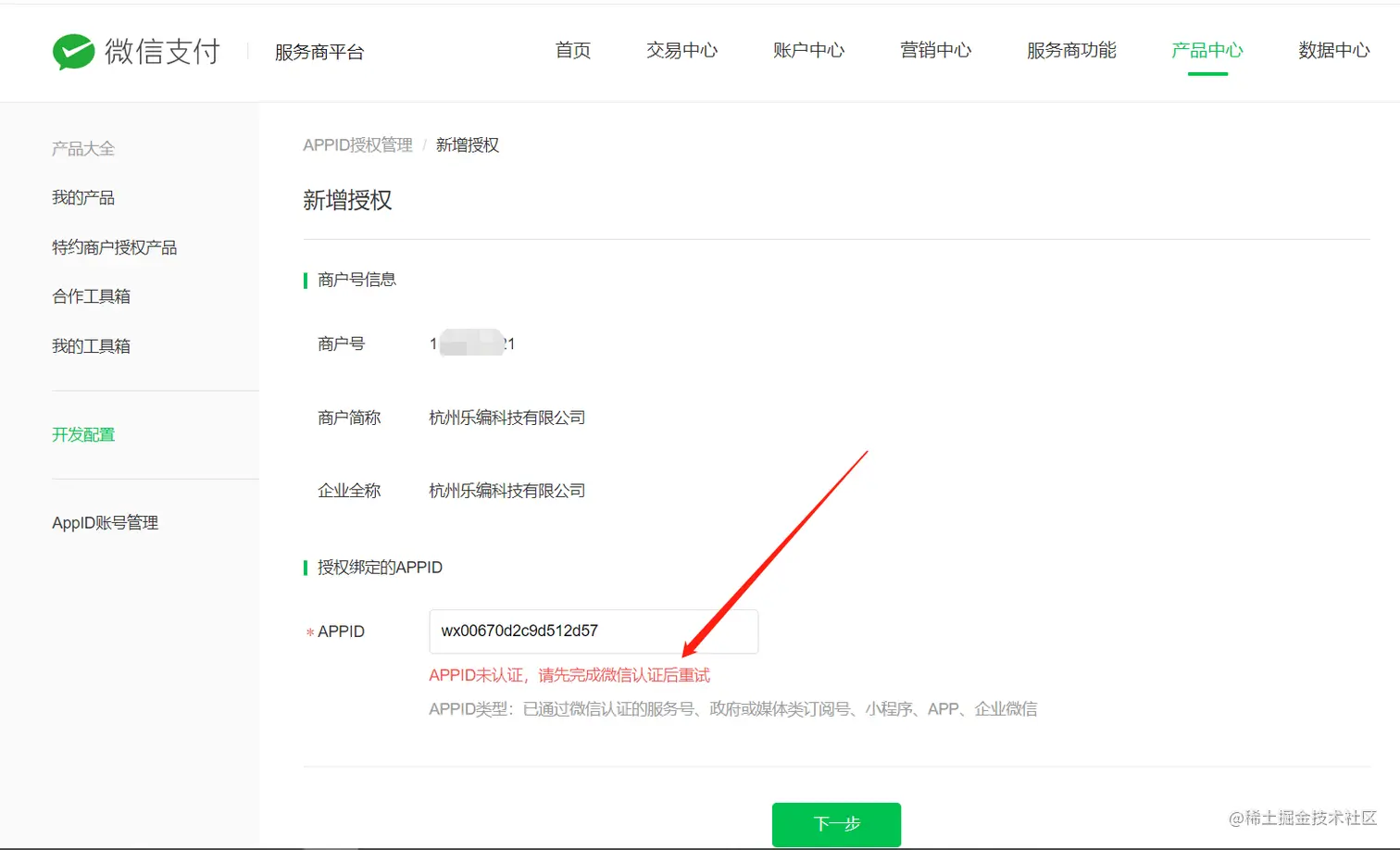Click the APPID field label
Image resolution: width=1400 pixels, height=850 pixels.
[x=341, y=631]
